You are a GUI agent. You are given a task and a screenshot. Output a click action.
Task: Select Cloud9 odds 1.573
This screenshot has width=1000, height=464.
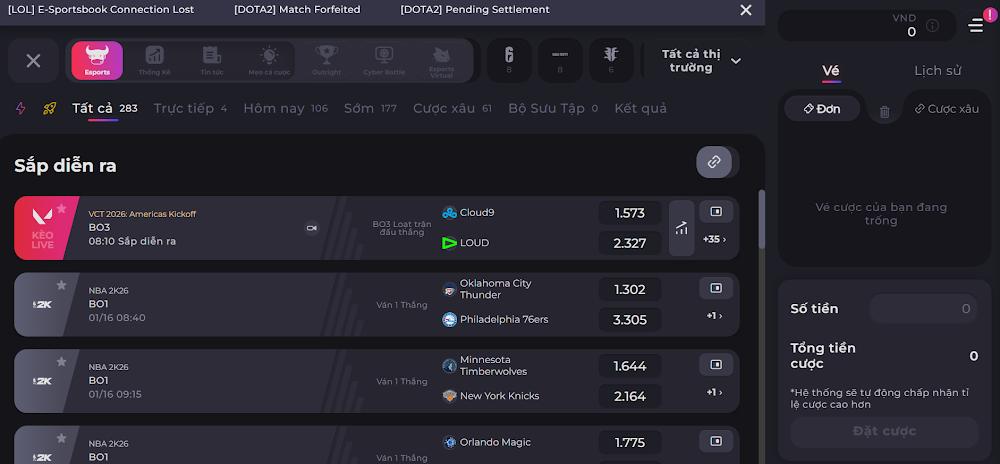click(629, 213)
